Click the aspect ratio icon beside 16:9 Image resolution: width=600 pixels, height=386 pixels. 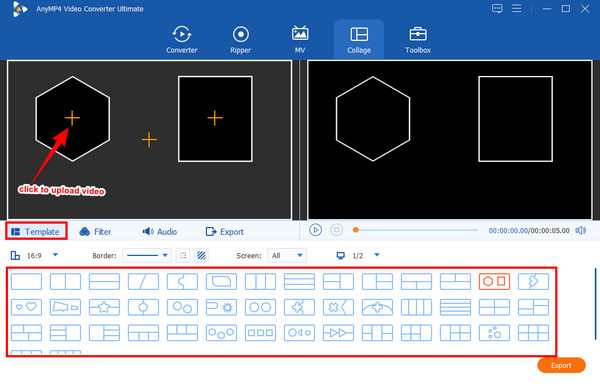(15, 255)
